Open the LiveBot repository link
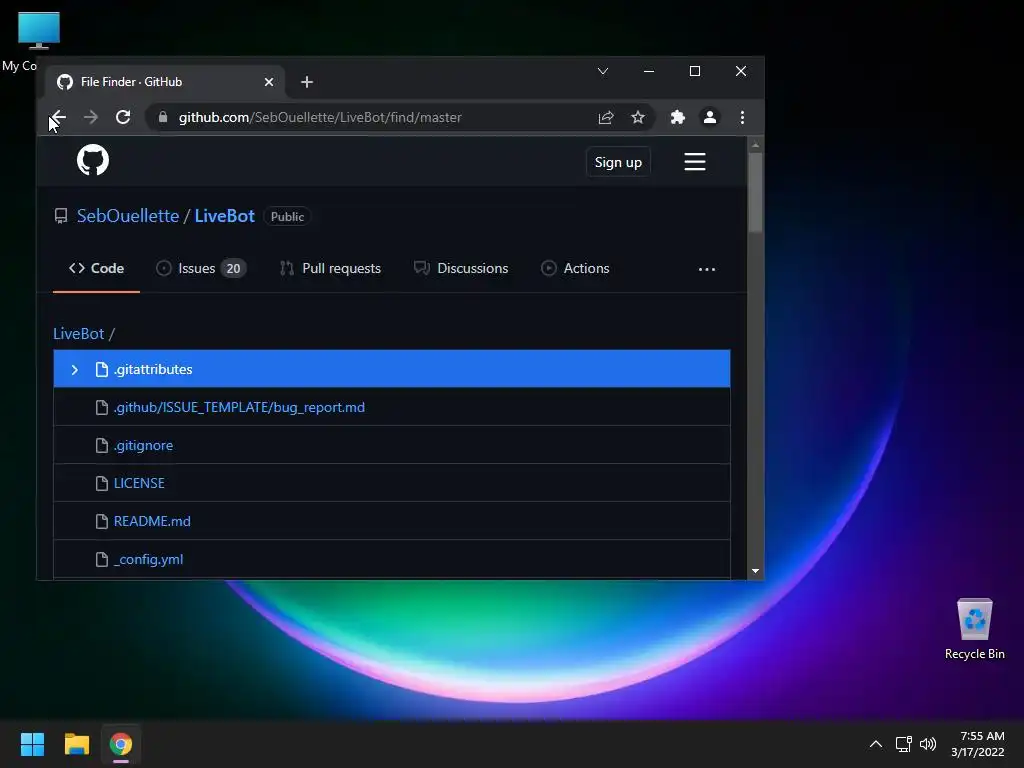 pos(225,216)
